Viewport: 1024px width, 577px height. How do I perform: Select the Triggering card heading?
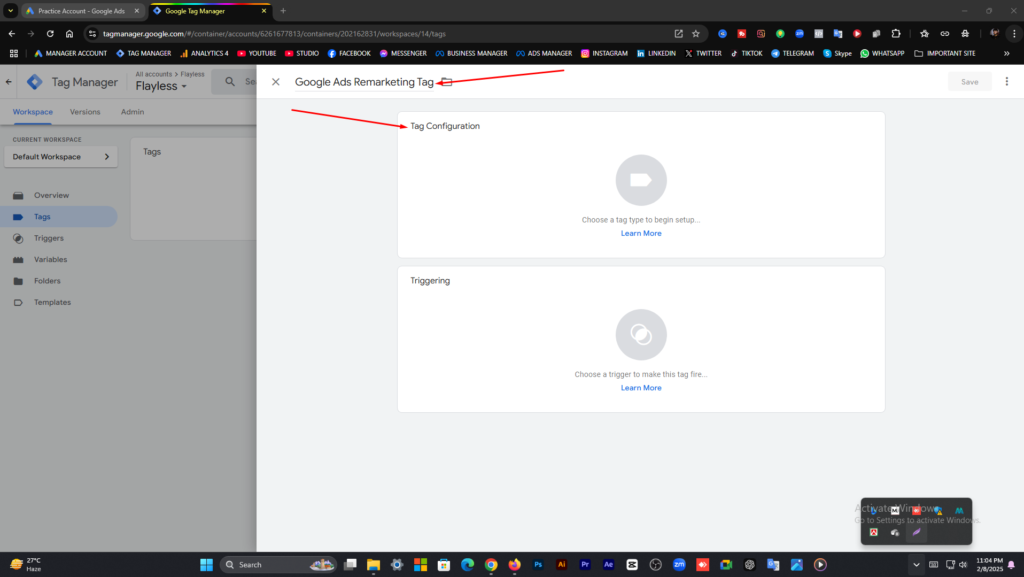tap(430, 281)
